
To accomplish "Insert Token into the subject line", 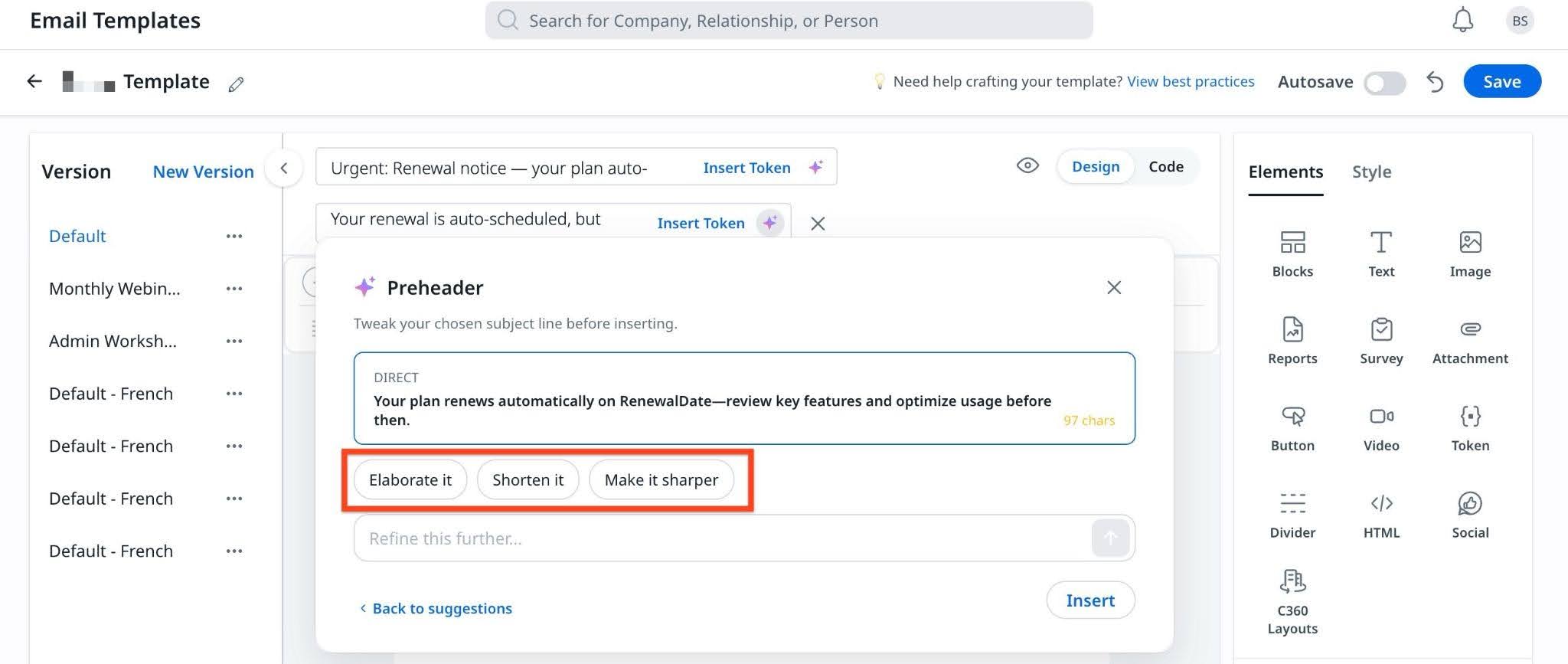I will click(x=746, y=168).
